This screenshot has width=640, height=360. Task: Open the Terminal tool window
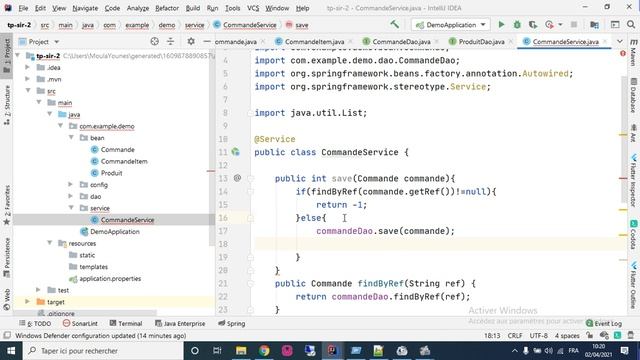pos(126,323)
